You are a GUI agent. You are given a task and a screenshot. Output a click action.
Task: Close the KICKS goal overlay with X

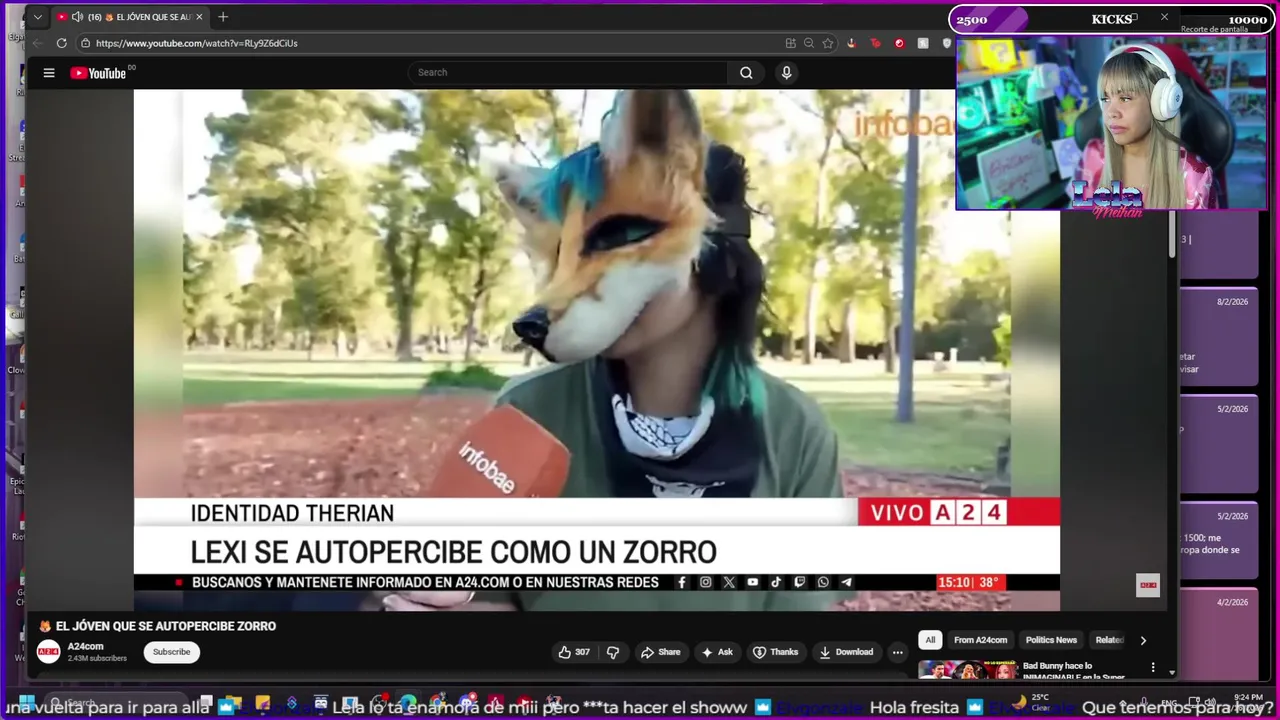[1164, 17]
